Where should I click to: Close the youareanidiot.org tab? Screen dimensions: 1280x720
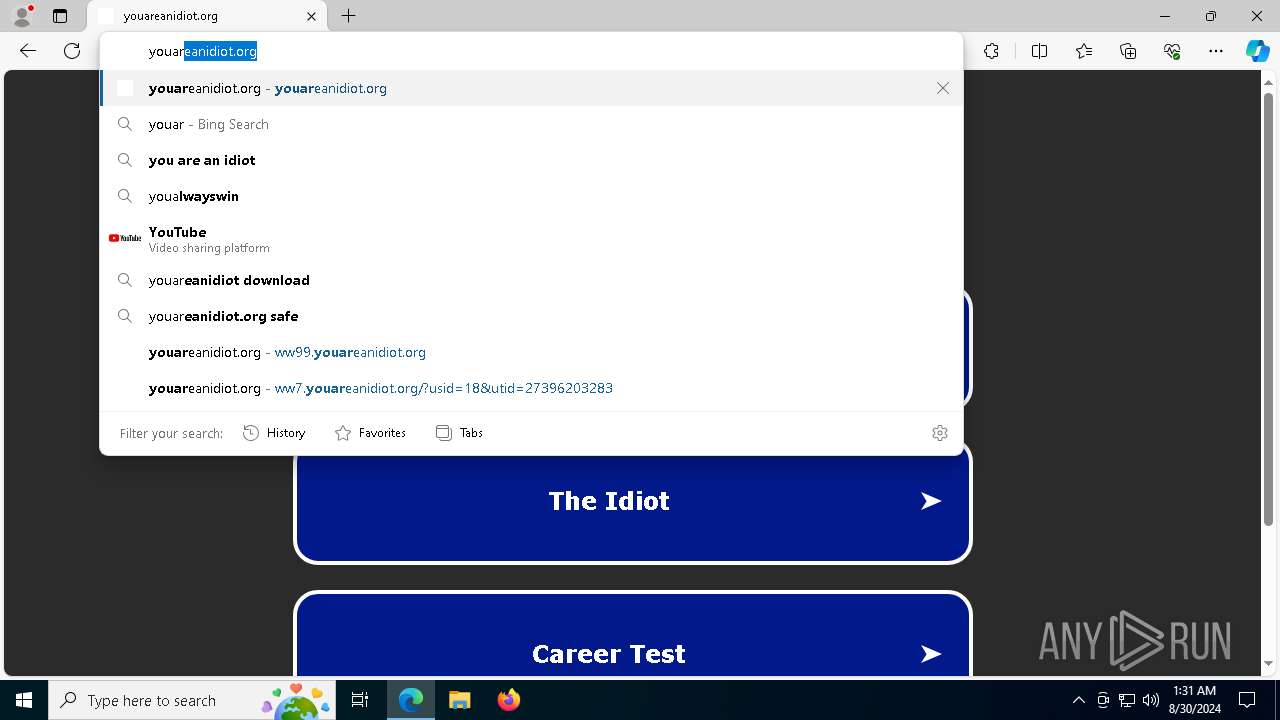coord(311,16)
